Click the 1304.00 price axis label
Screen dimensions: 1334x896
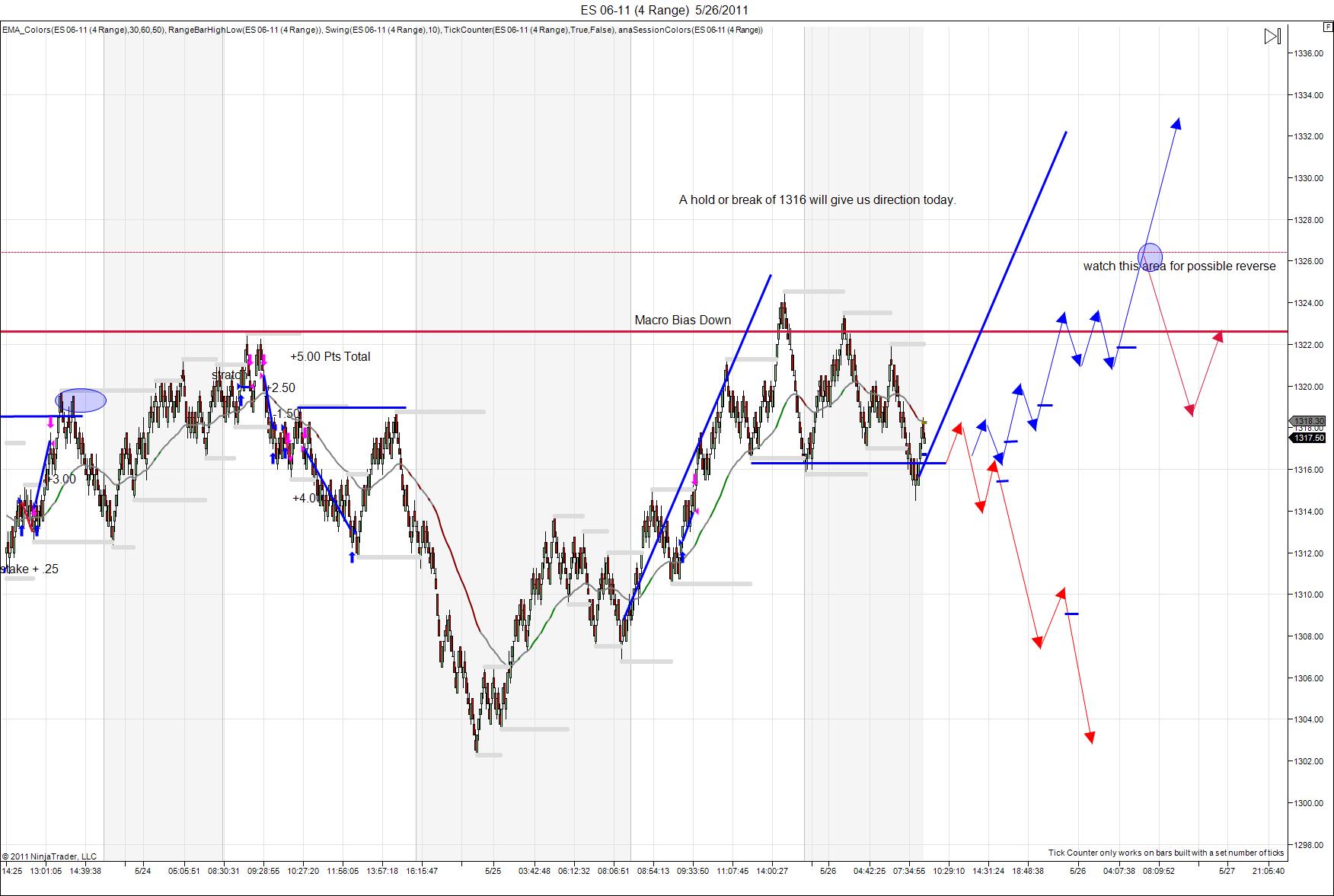(x=1307, y=719)
